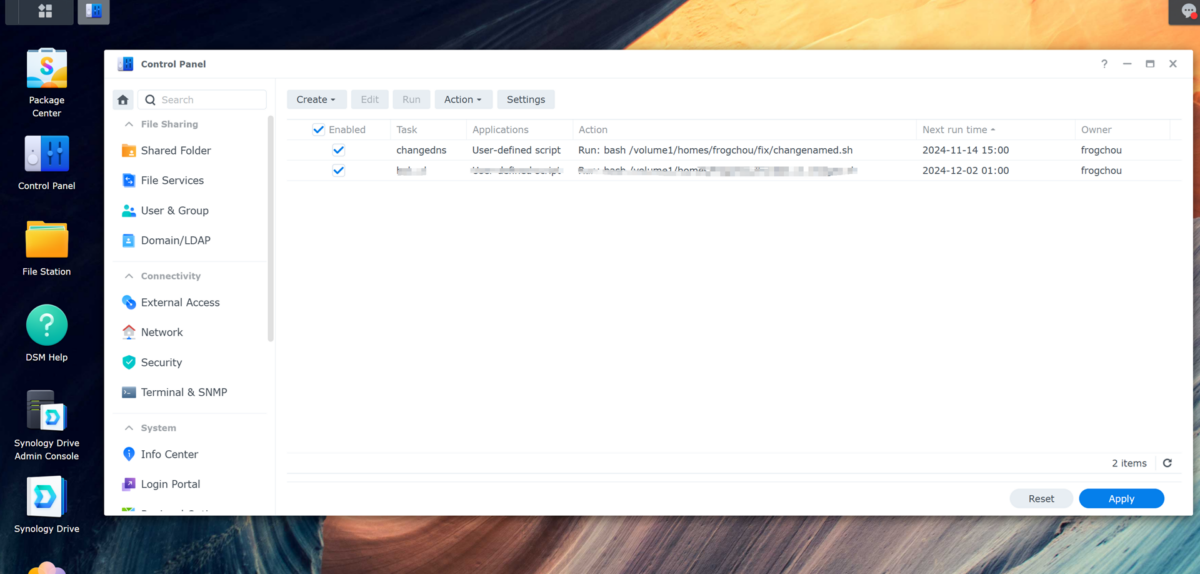Uncheck the second task's enabled checkbox
The image size is (1200, 574).
pyautogui.click(x=339, y=171)
